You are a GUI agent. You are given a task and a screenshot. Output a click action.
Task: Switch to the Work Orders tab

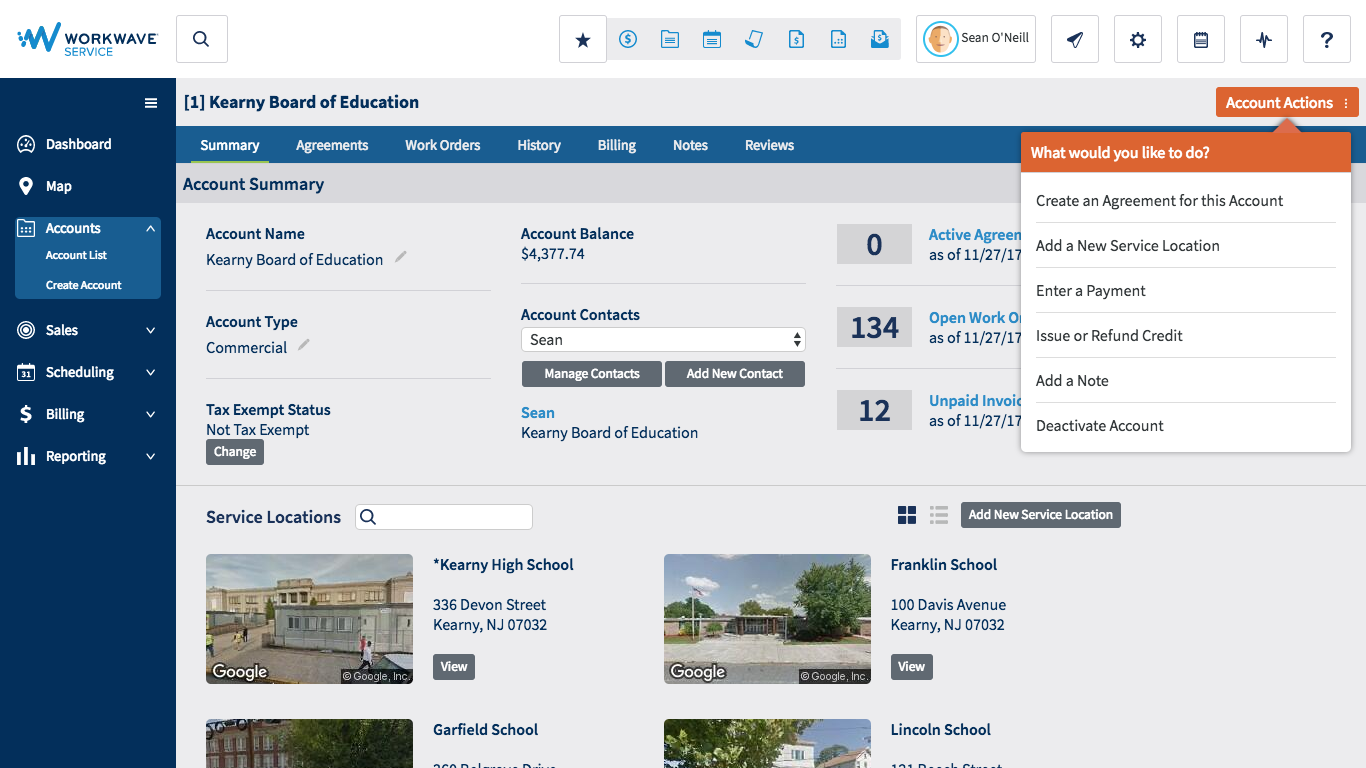click(x=442, y=145)
